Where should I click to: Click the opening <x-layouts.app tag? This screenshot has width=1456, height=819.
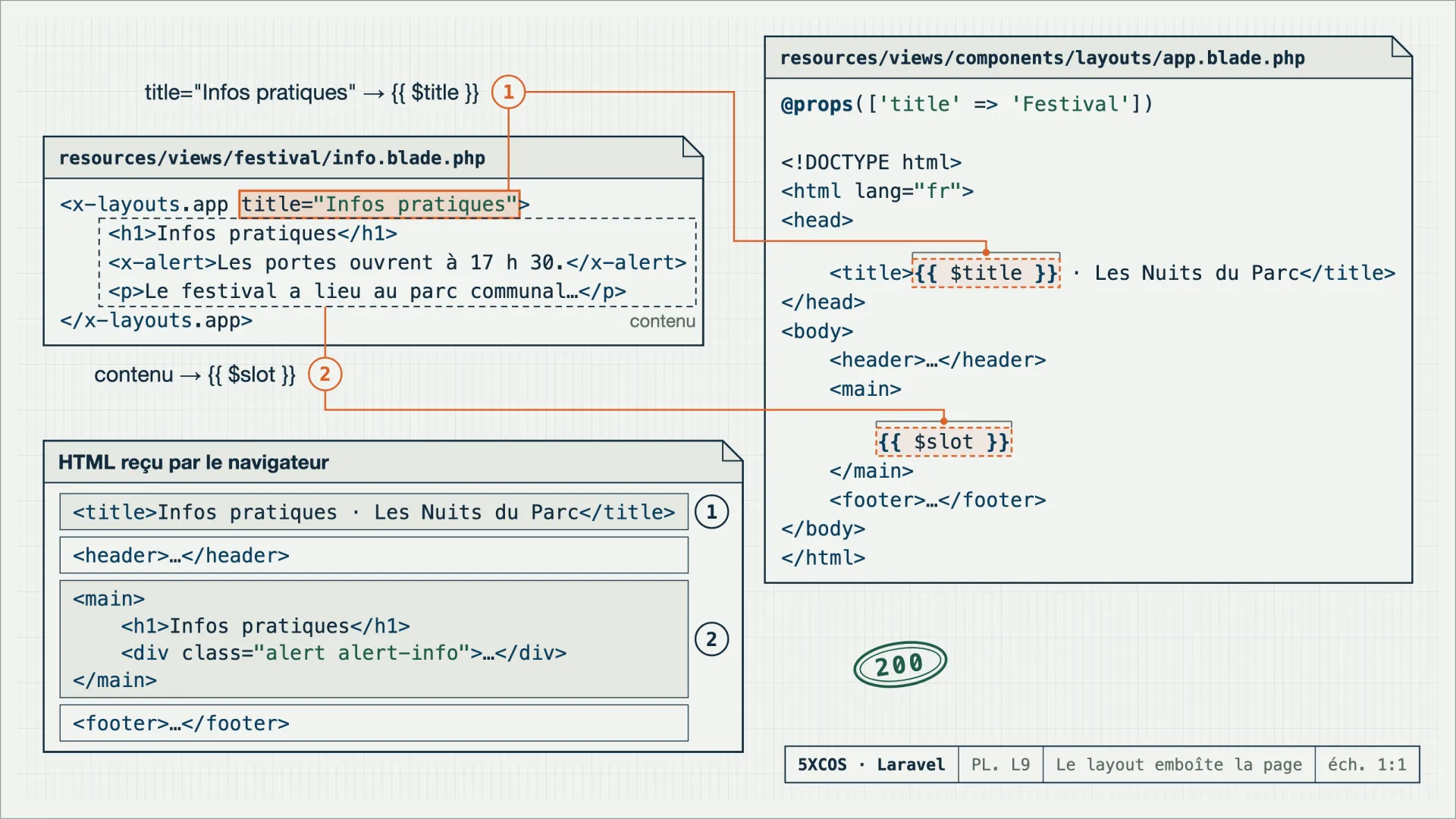coord(144,205)
